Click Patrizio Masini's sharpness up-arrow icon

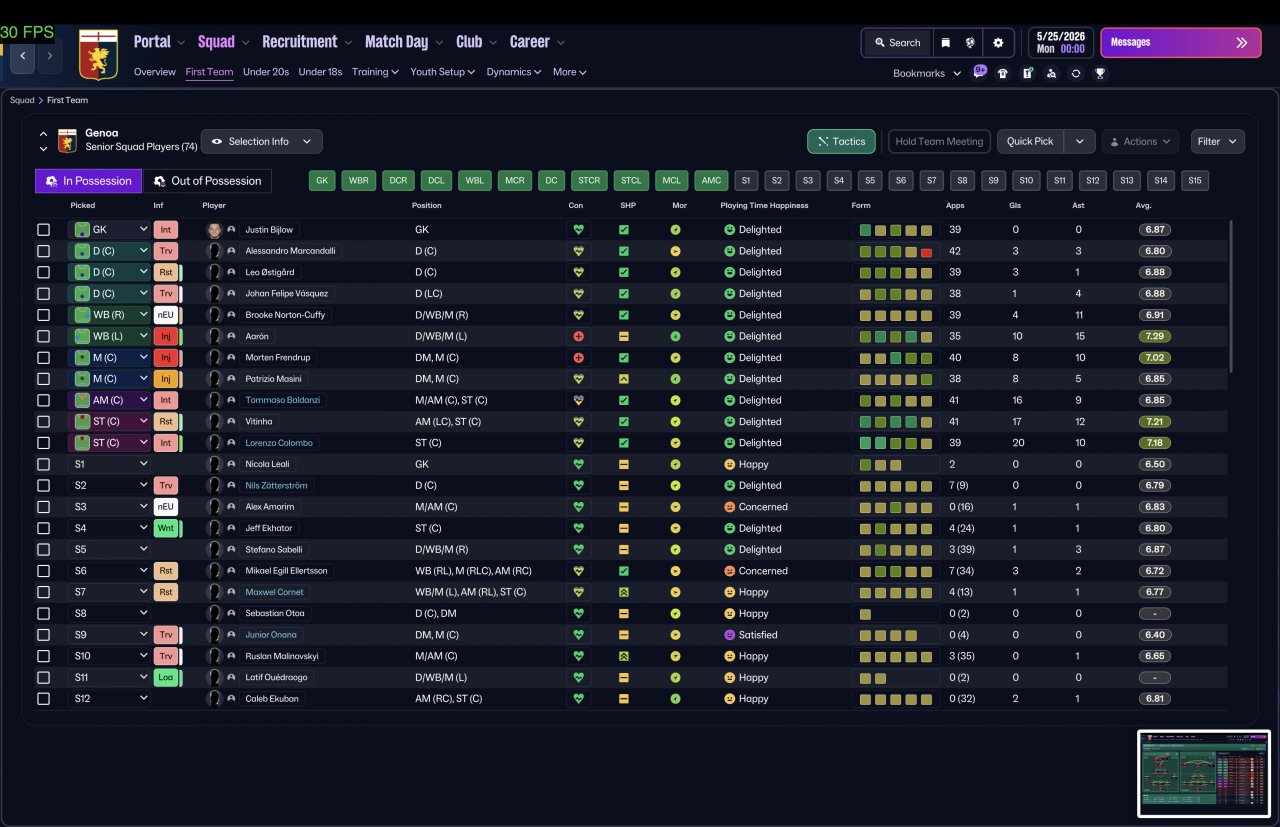pyautogui.click(x=624, y=379)
